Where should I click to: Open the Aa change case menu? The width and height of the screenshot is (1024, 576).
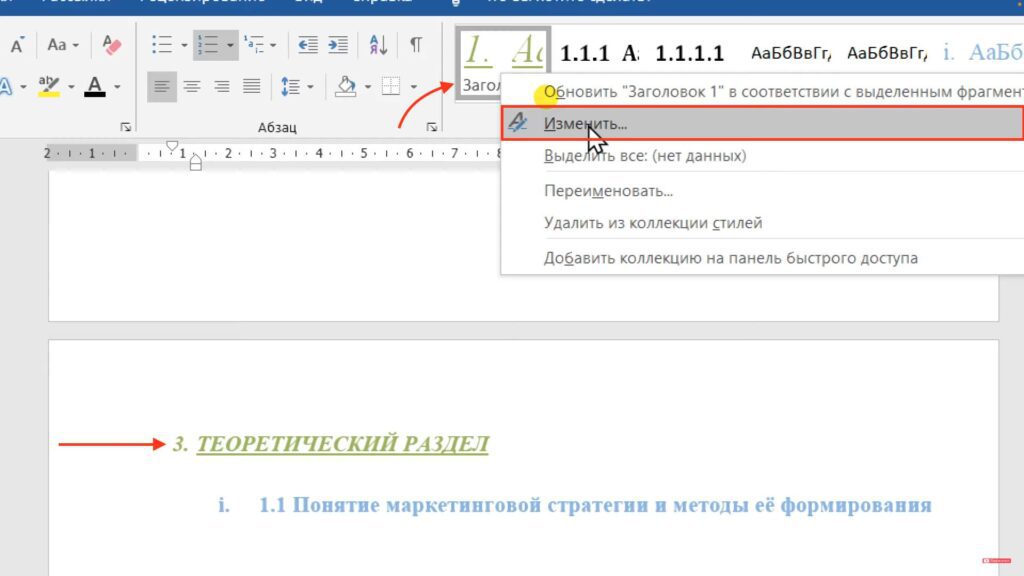63,45
